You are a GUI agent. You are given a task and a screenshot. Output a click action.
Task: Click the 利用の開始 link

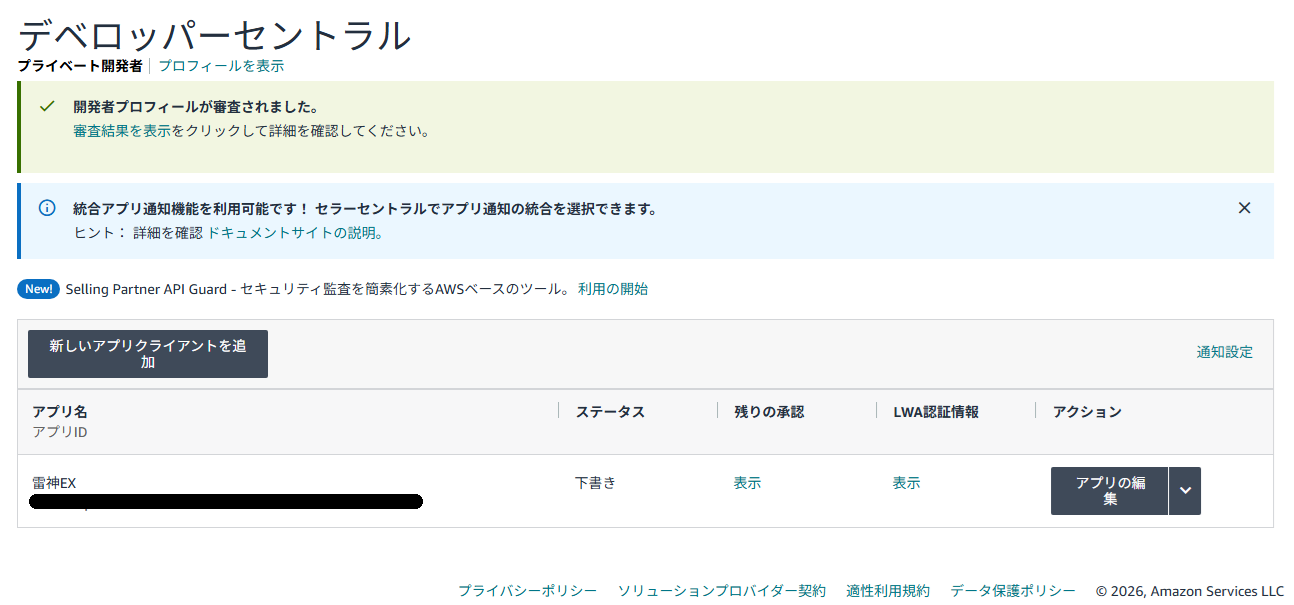pos(613,289)
